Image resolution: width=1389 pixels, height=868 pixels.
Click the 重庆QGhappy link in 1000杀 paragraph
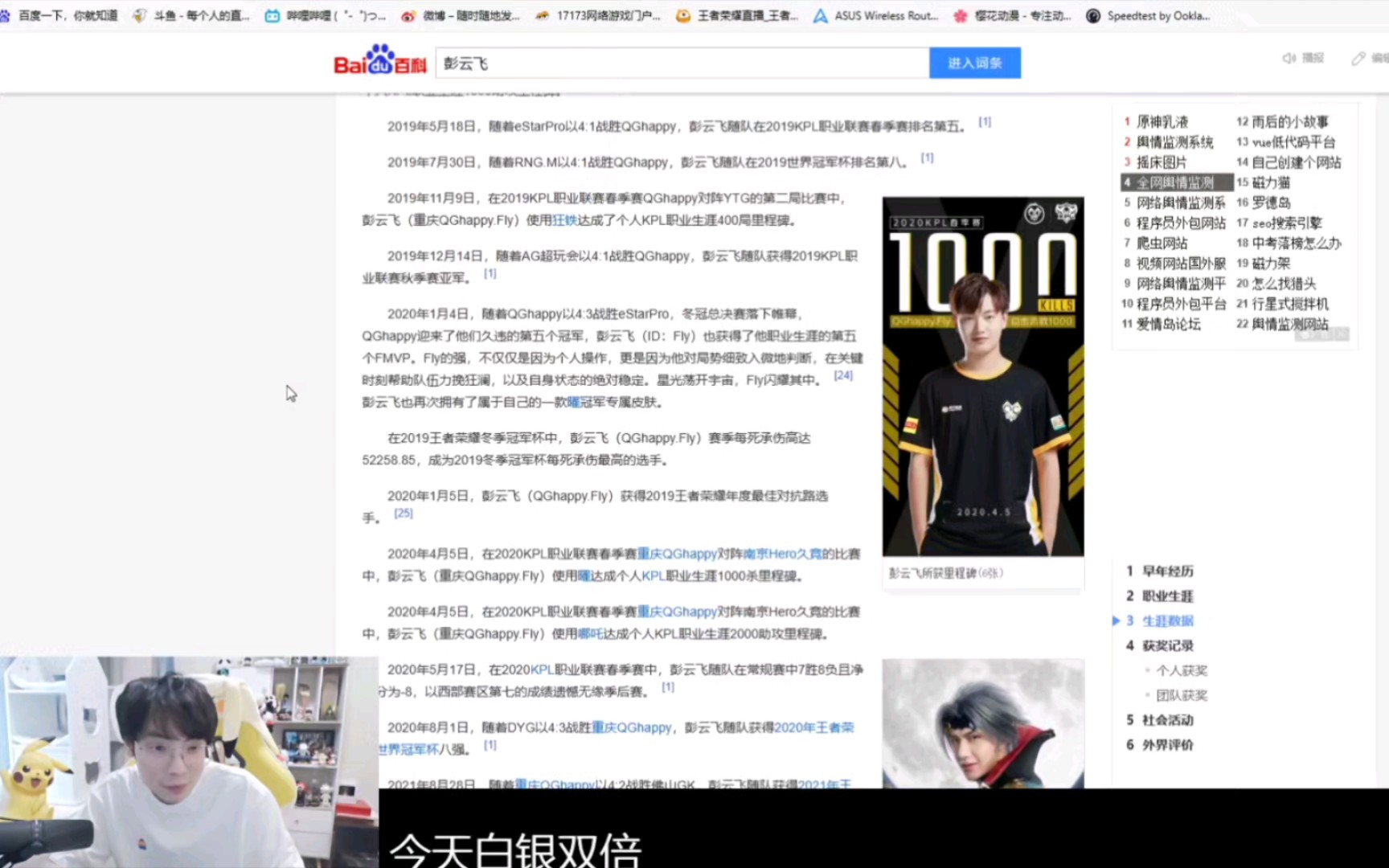pos(676,554)
